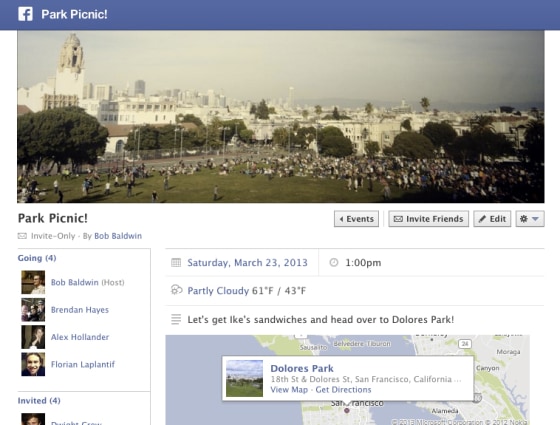
Task: Click the Ike's sandwiches description text
Action: [321, 319]
